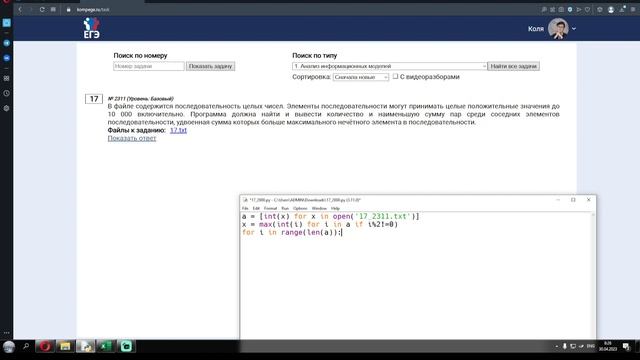Image resolution: width=640 pixels, height=360 pixels.
Task: Click taskbar search magnifier
Action: [26, 346]
